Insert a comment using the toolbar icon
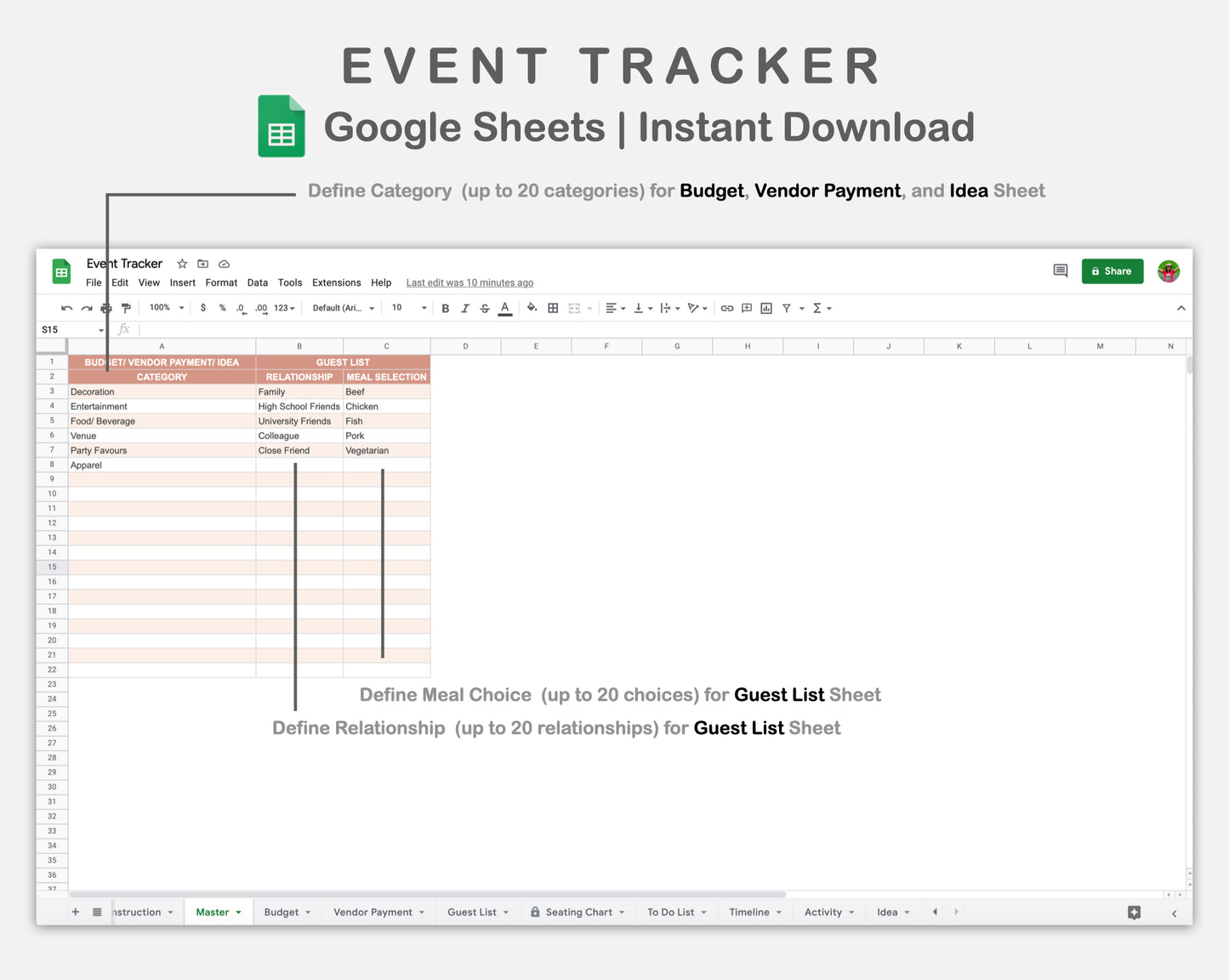This screenshot has width=1229, height=980. click(747, 308)
